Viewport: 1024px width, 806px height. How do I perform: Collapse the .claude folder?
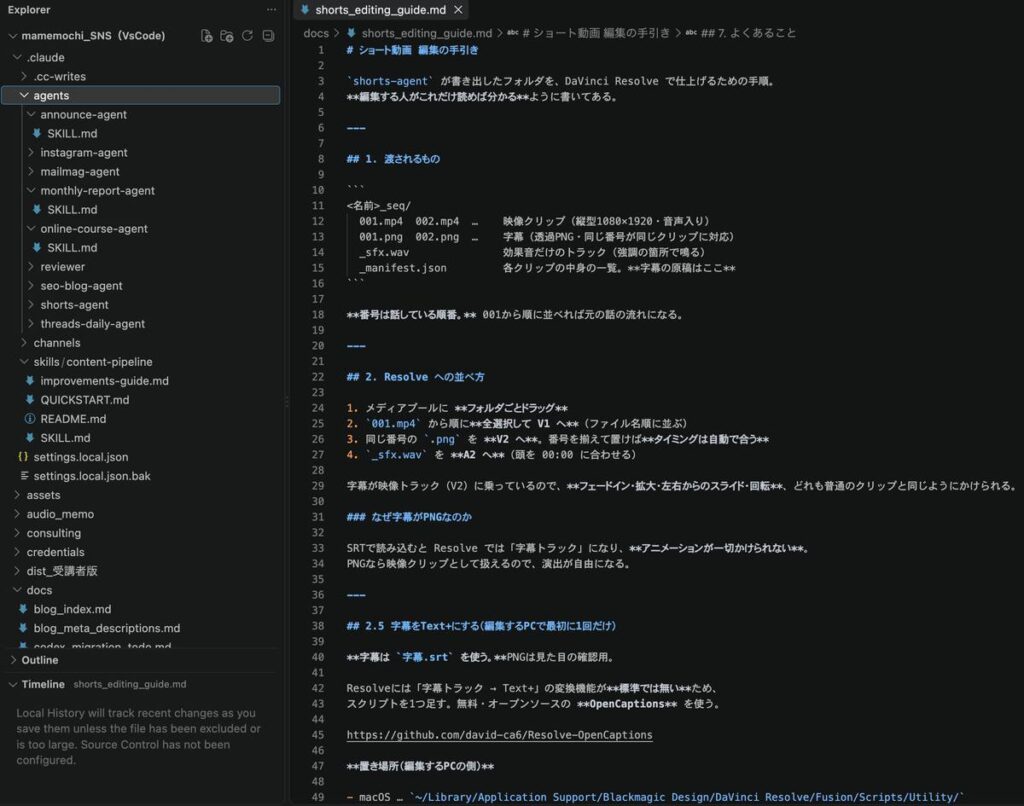click(18, 57)
